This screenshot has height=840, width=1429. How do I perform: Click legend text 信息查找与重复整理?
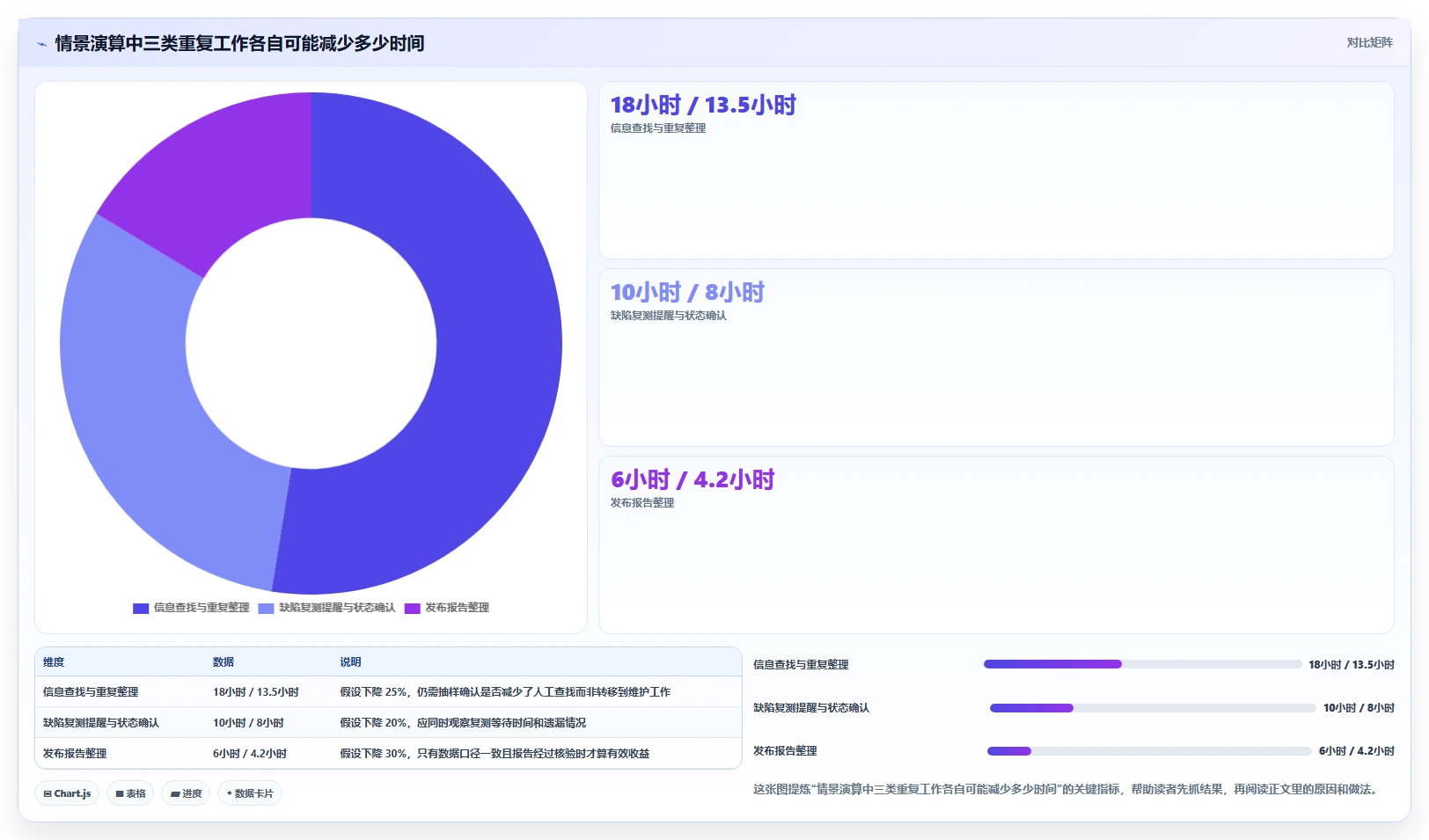coord(202,608)
